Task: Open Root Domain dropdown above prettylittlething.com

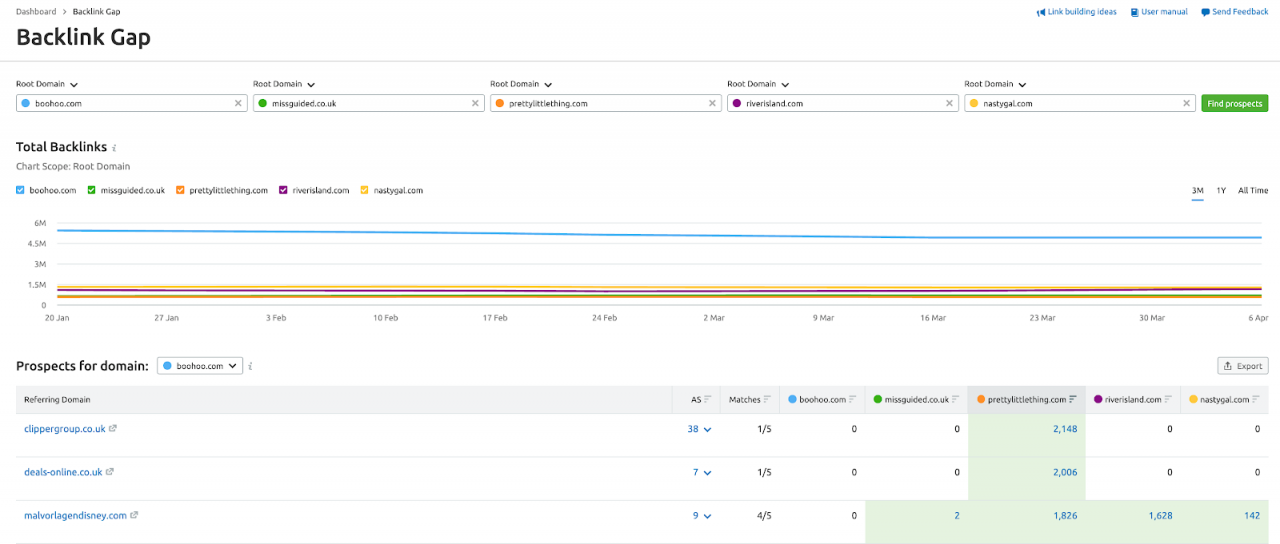Action: tap(521, 84)
